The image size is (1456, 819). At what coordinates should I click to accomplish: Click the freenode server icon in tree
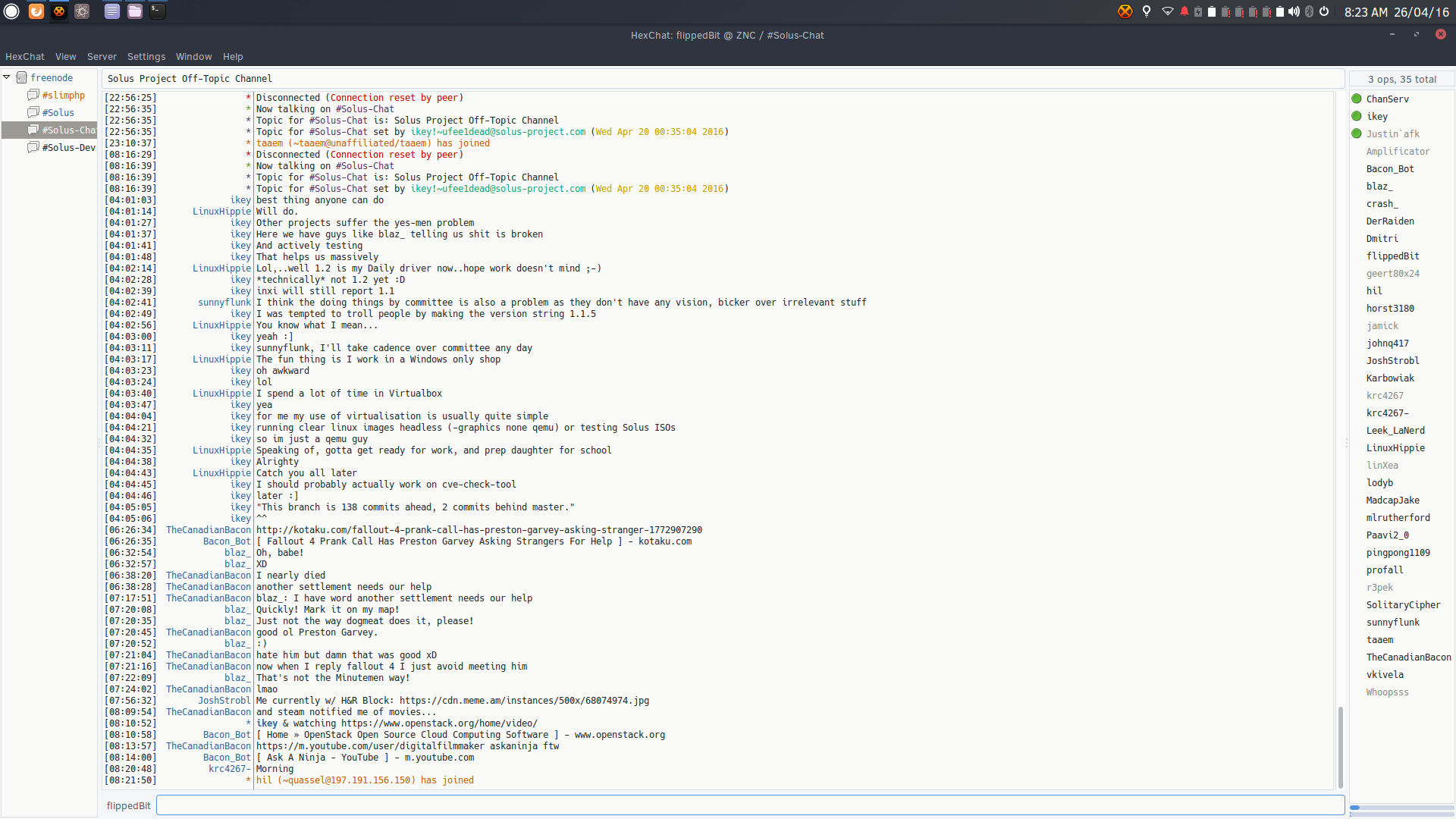22,77
